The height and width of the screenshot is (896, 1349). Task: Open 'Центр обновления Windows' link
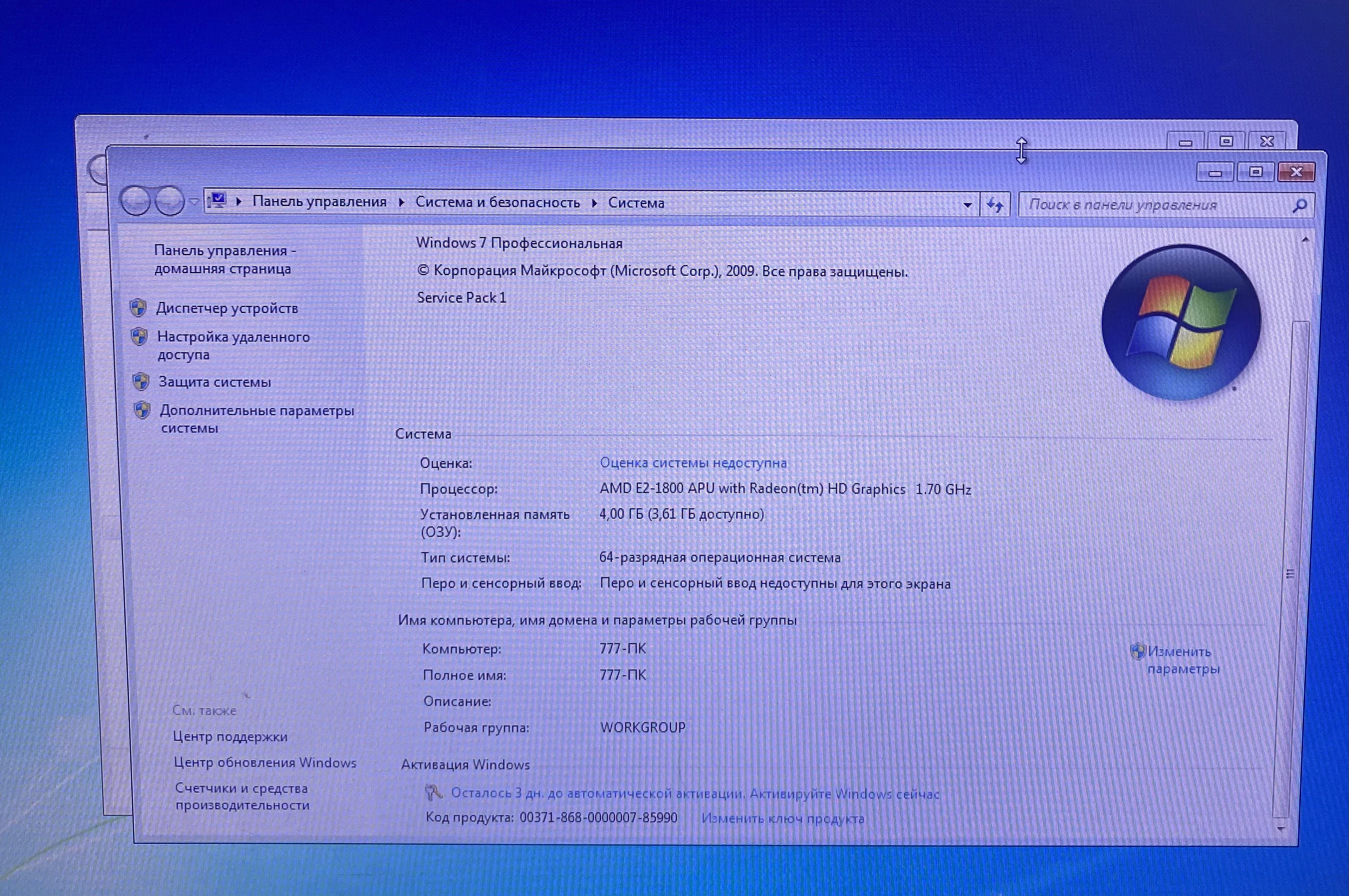coord(264,762)
